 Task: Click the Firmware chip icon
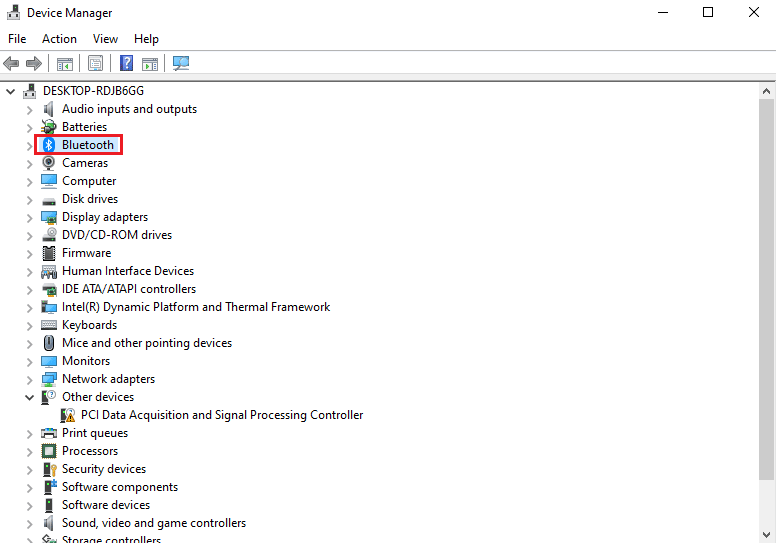pos(48,253)
